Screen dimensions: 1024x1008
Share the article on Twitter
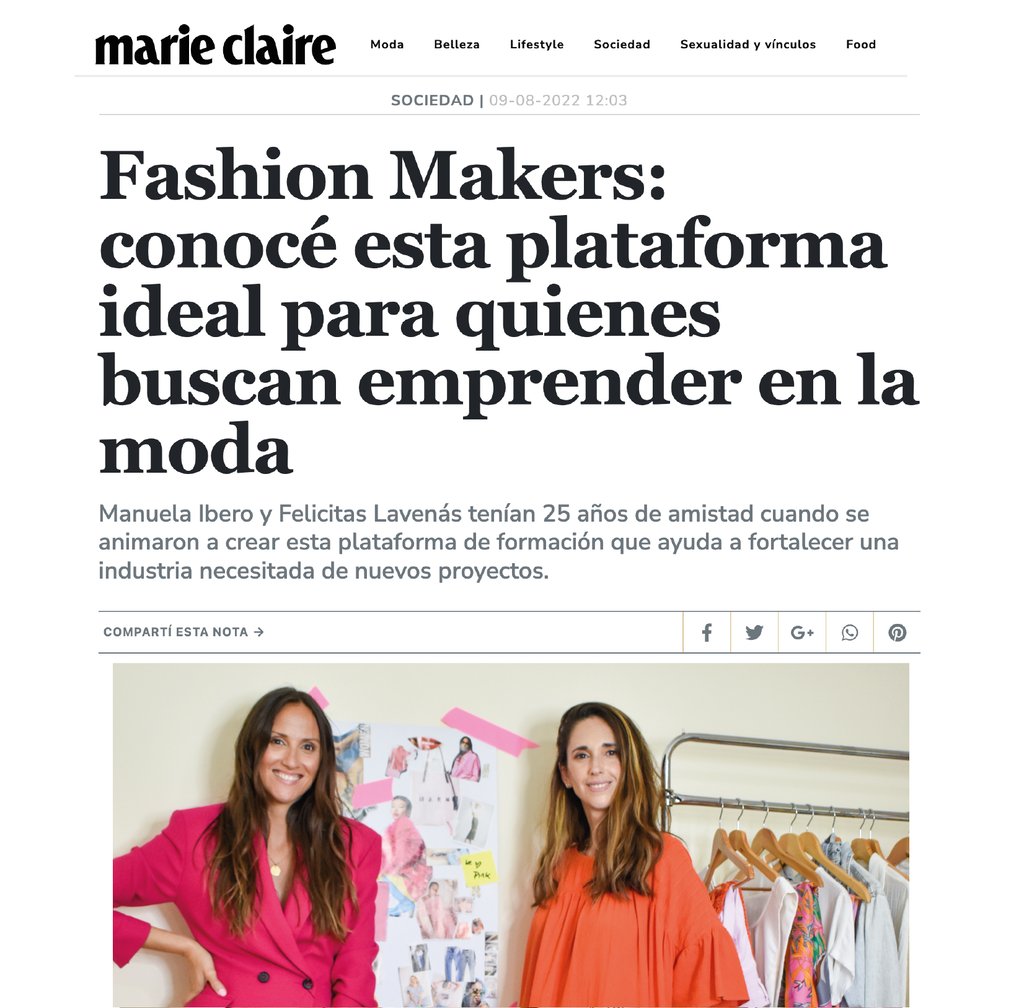754,632
